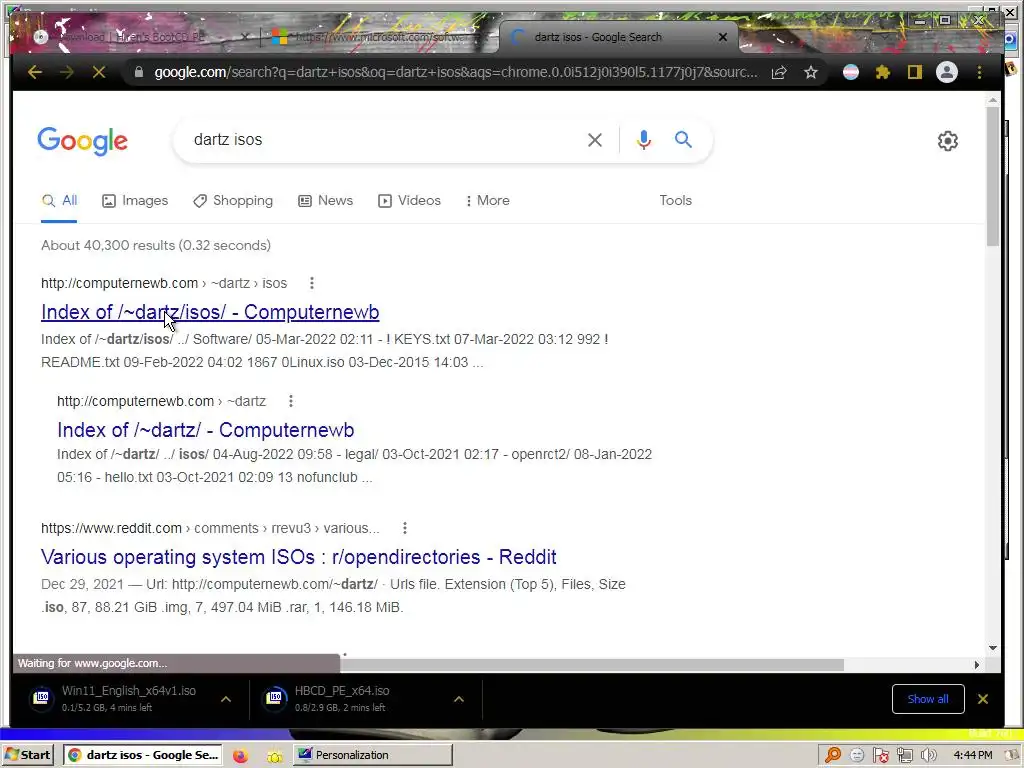Open the Extensions puzzle piece menu
1024x768 pixels.
coord(883,72)
